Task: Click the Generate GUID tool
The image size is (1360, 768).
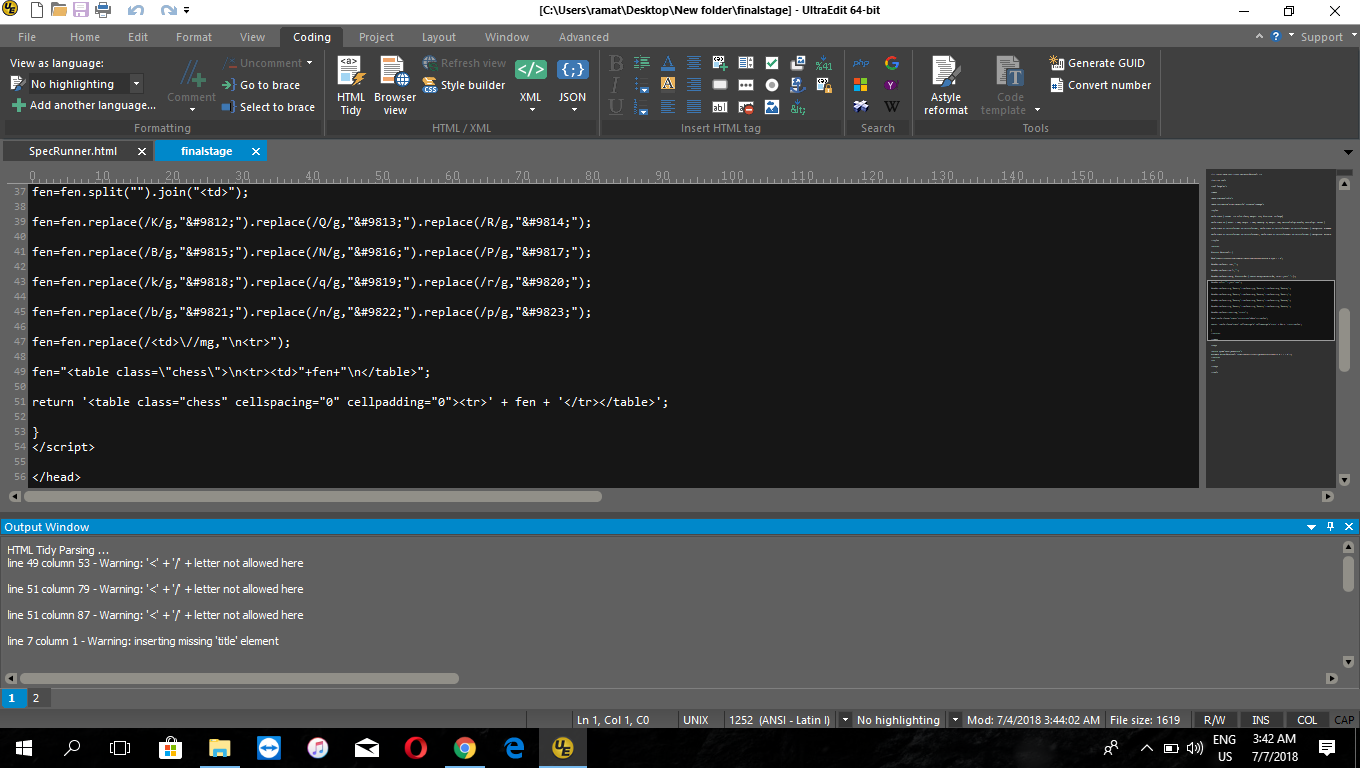Action: click(1096, 62)
